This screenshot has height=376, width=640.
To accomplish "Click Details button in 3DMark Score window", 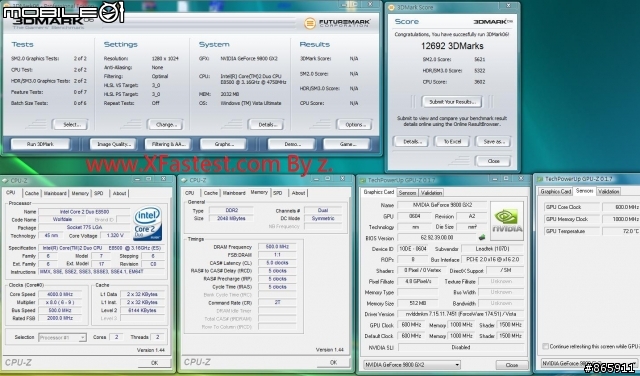I will [411, 142].
